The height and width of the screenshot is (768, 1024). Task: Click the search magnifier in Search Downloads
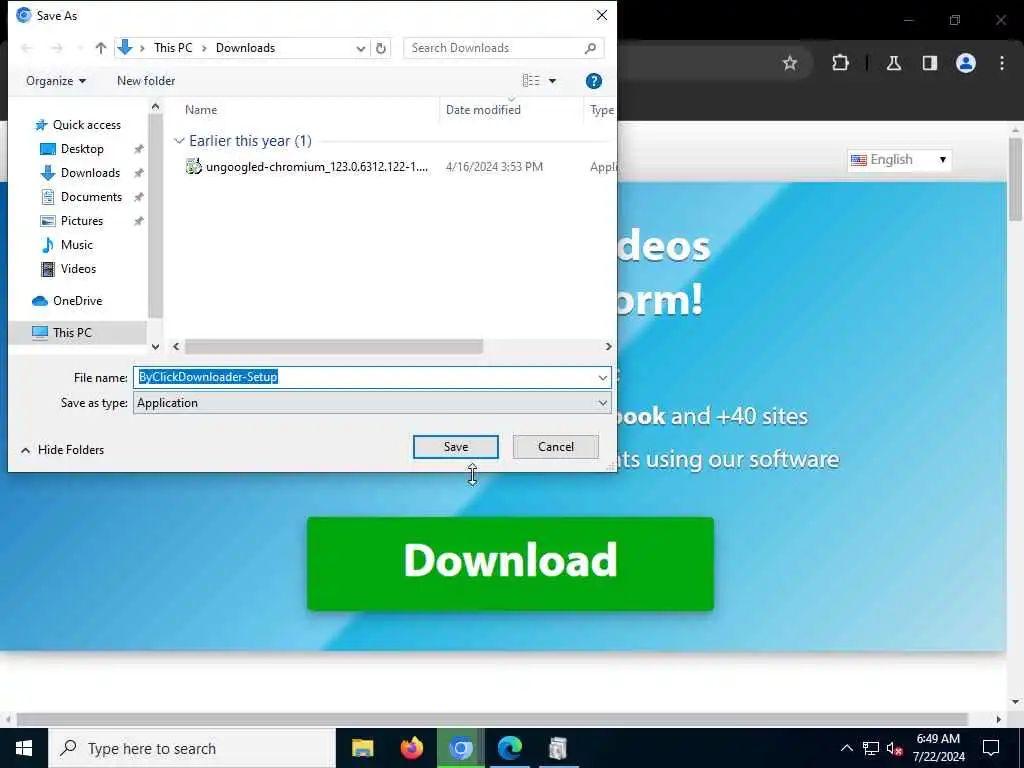coord(590,48)
